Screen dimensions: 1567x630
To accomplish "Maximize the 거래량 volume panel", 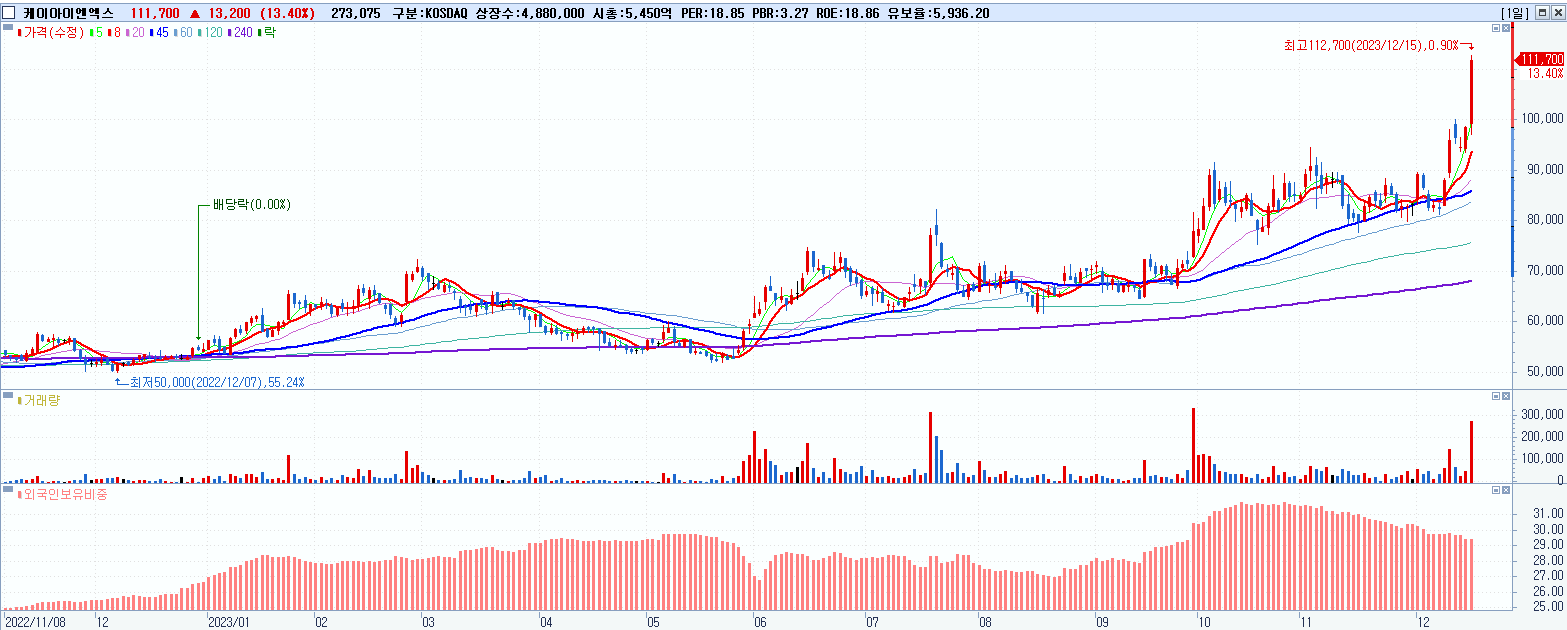I will (1495, 397).
